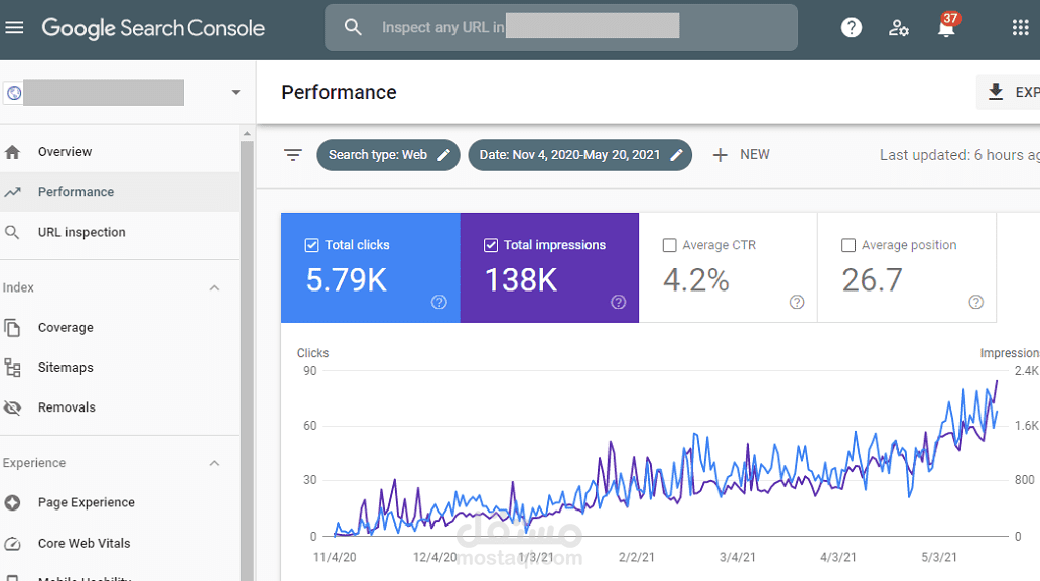Click the sidebar scroll up arrow
The width and height of the screenshot is (1040, 581).
[247, 134]
